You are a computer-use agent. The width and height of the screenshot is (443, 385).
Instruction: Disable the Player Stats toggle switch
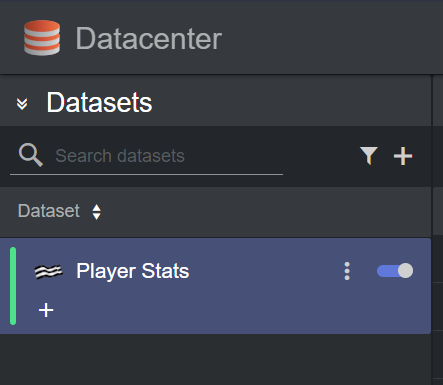pyautogui.click(x=395, y=271)
